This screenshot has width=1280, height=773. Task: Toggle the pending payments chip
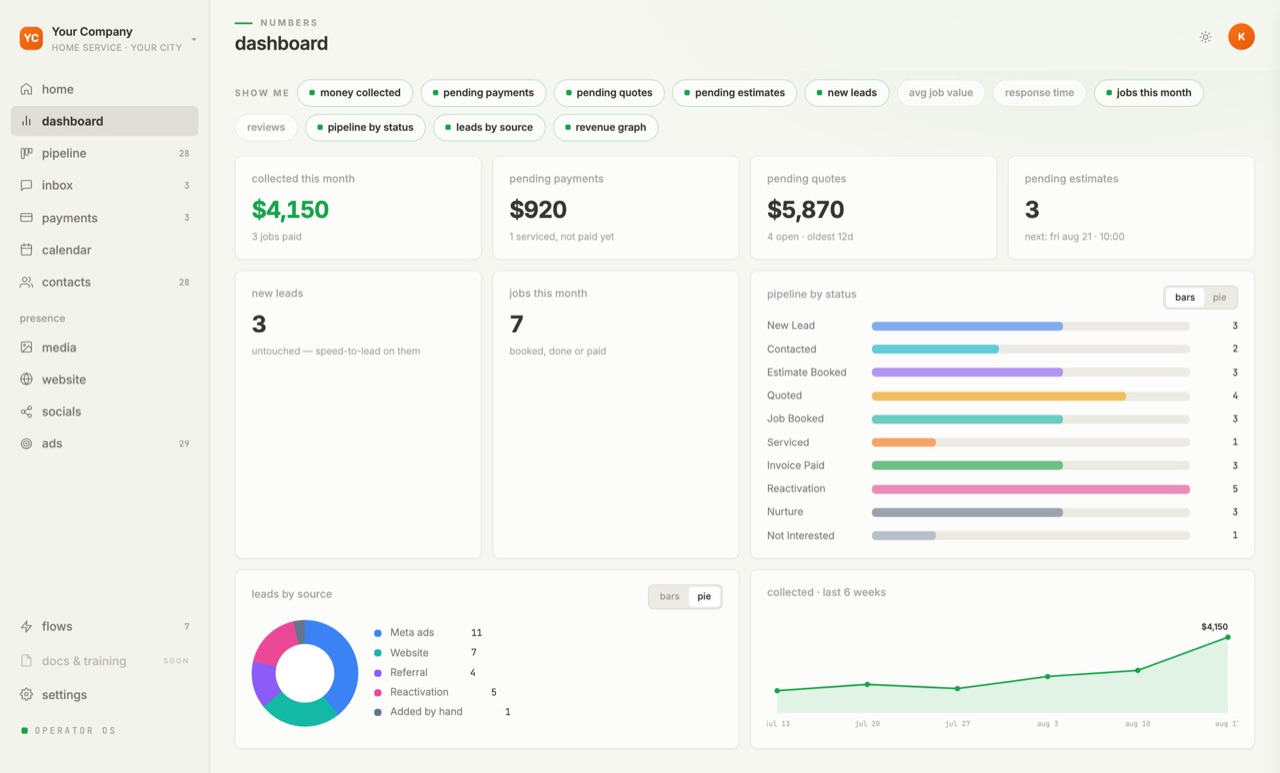click(483, 93)
